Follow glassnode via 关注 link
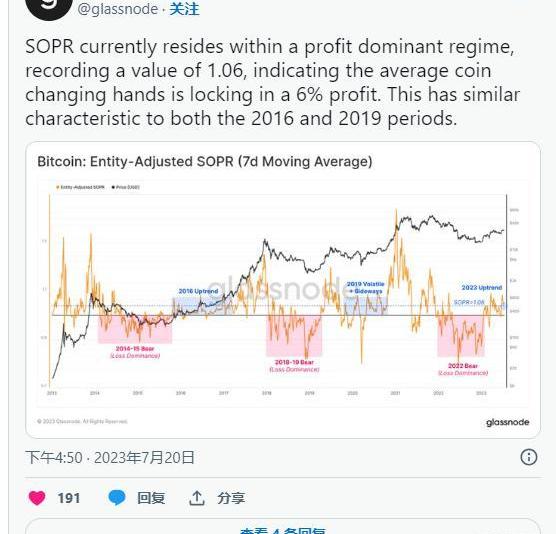This screenshot has height=534, width=556. pos(184,9)
